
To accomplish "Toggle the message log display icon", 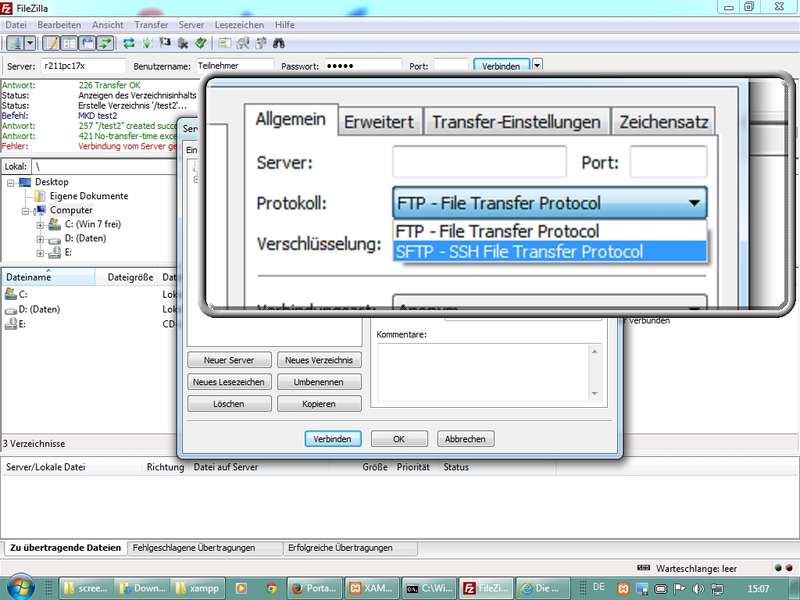I will (52, 43).
